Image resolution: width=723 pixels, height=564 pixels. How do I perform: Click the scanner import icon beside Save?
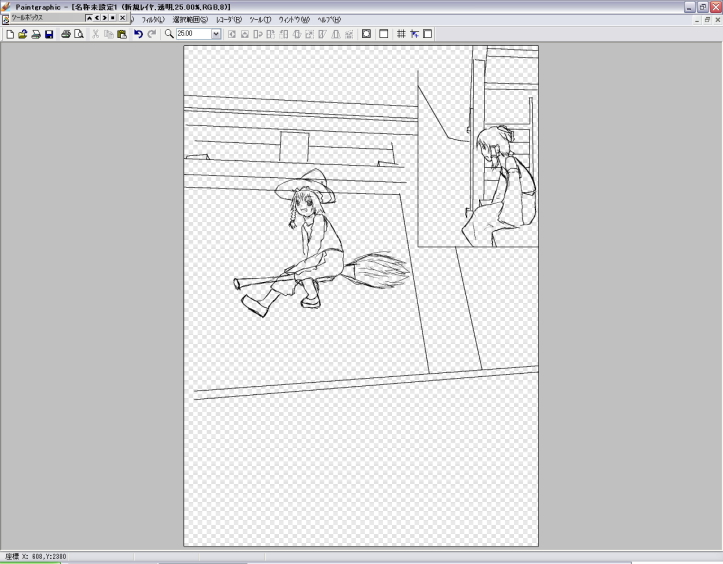36,34
